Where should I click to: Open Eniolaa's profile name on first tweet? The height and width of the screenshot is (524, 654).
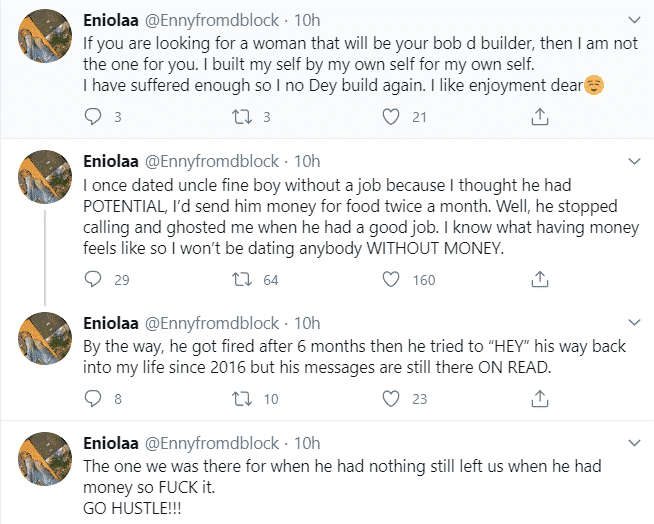point(111,20)
